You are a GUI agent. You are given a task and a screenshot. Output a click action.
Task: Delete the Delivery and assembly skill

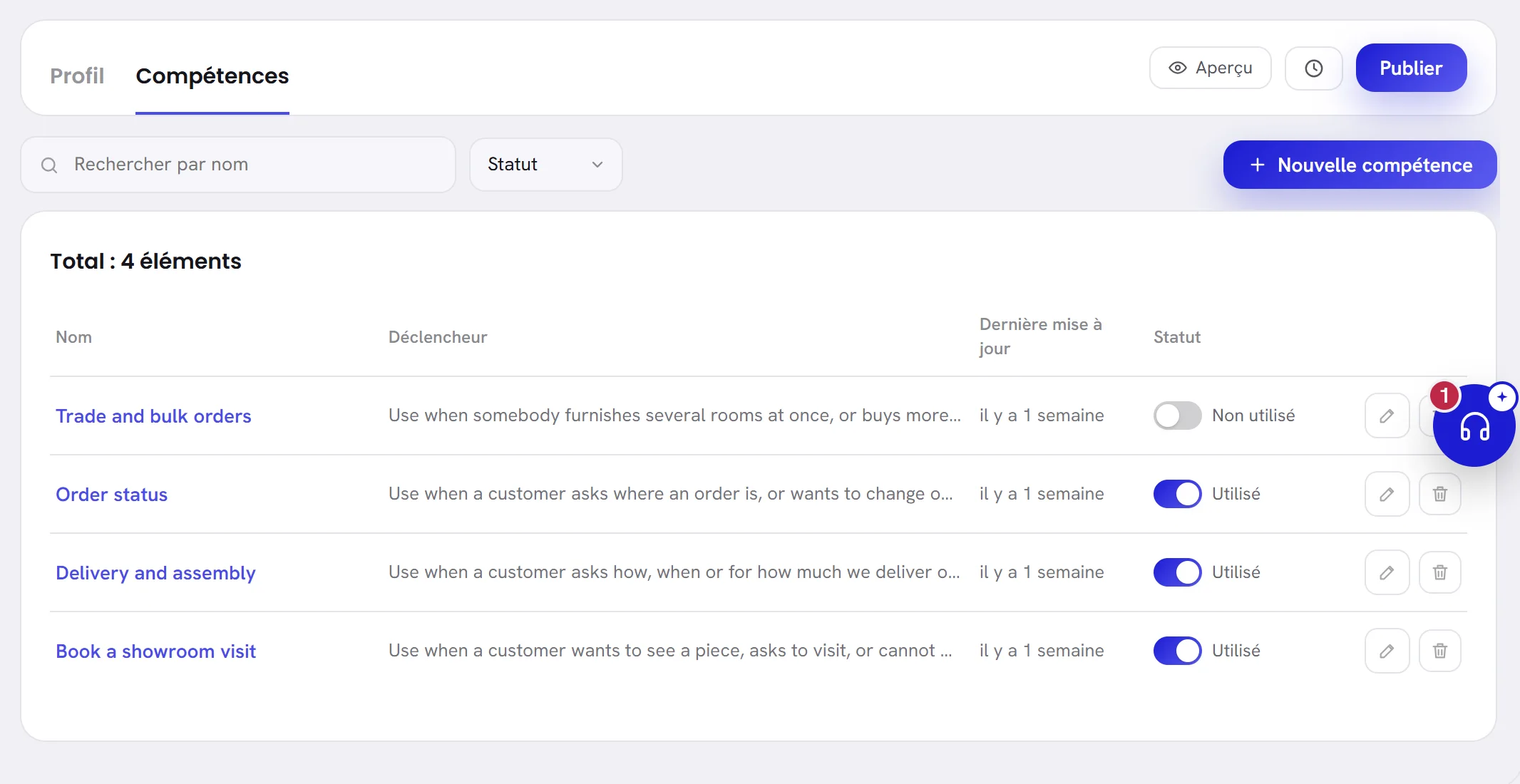pyautogui.click(x=1439, y=572)
